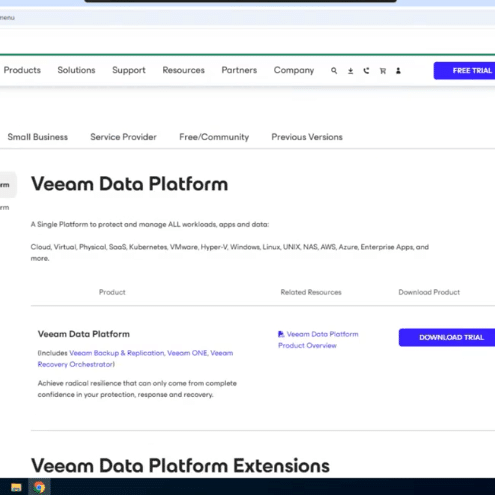Click the search magnifier icon
The height and width of the screenshot is (495, 495).
334,71
